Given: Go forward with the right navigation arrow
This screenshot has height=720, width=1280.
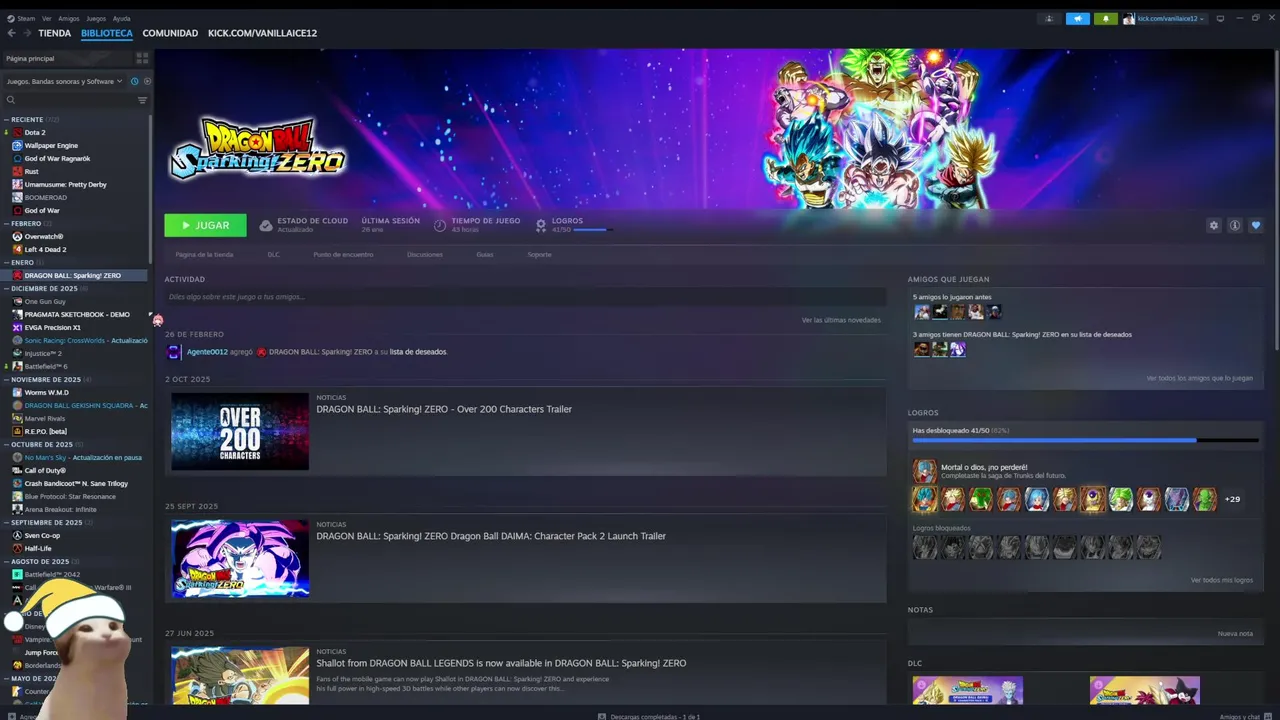Looking at the screenshot, I should [x=27, y=33].
